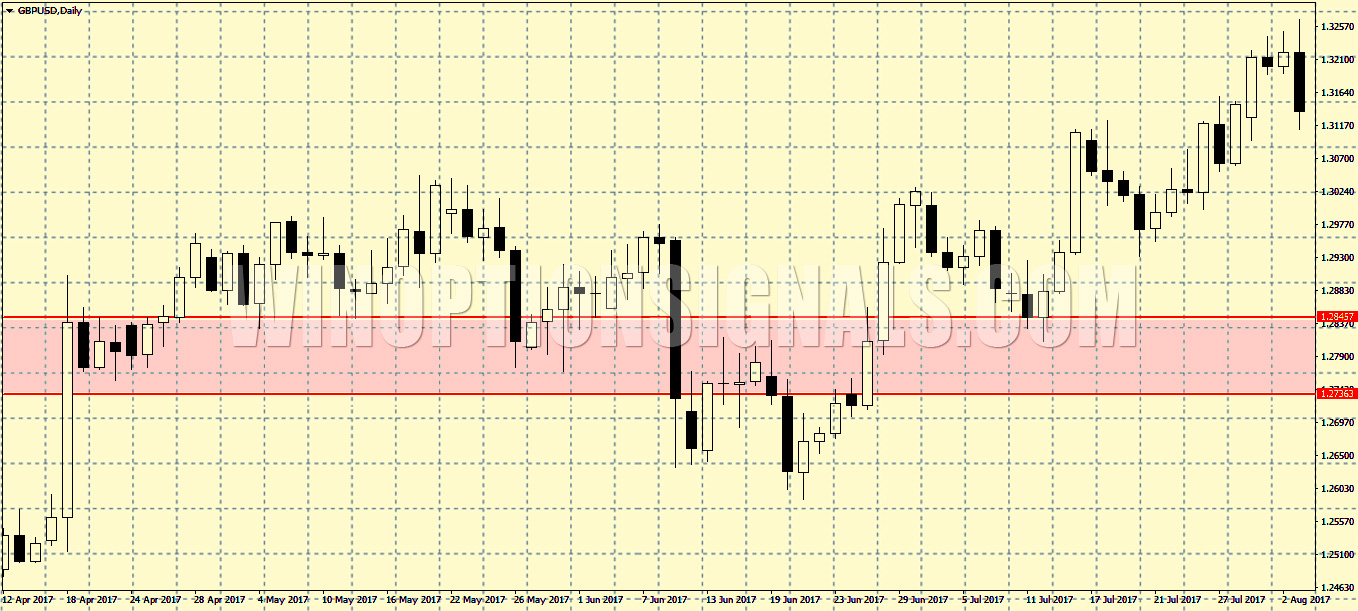Viewport: 1358px width, 611px height.
Task: Select the pink shaded zone rectangle
Action: point(600,355)
